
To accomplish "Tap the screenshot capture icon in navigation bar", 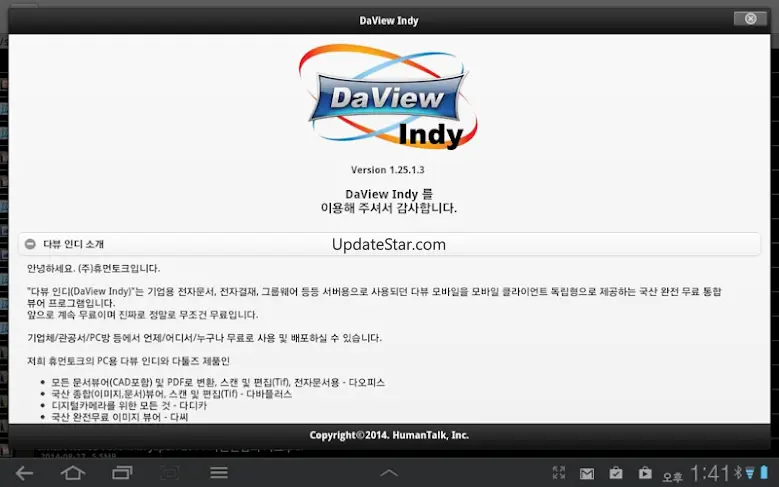I will tap(170, 472).
